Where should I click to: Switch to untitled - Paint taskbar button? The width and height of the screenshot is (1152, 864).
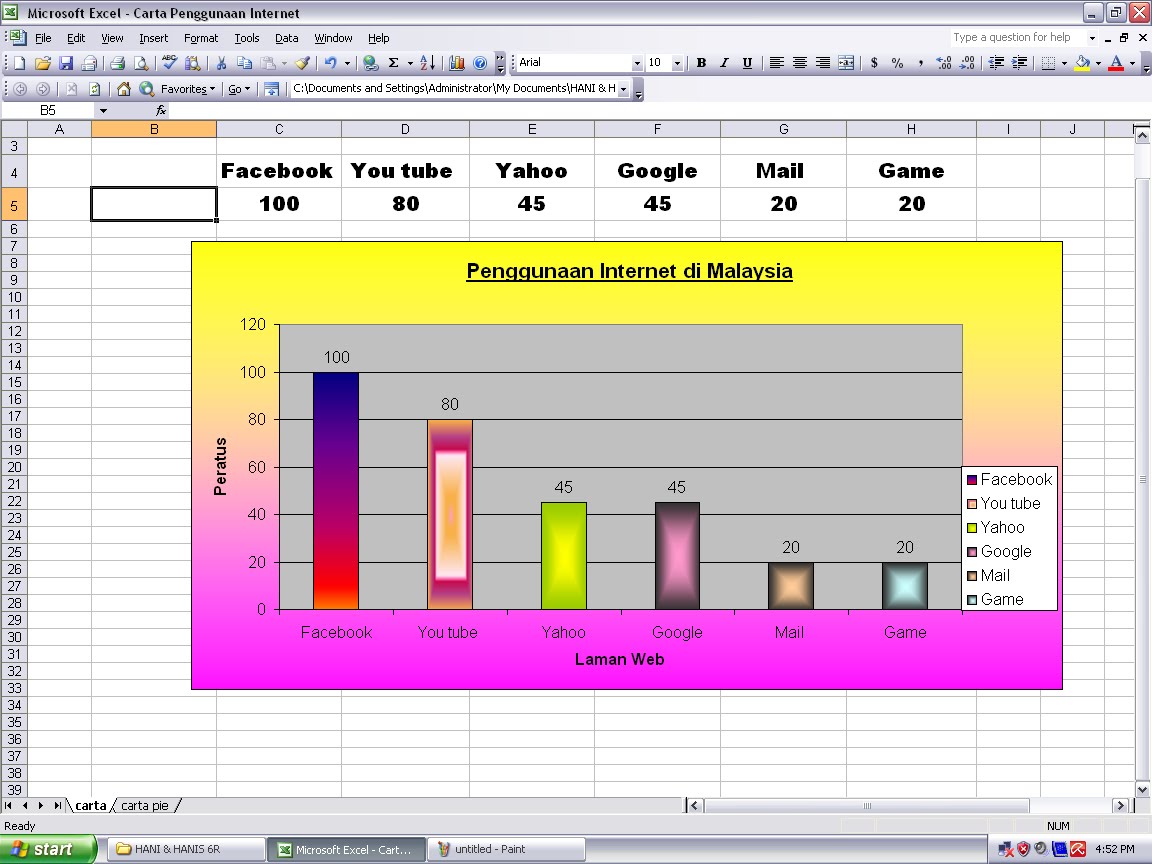(x=506, y=849)
